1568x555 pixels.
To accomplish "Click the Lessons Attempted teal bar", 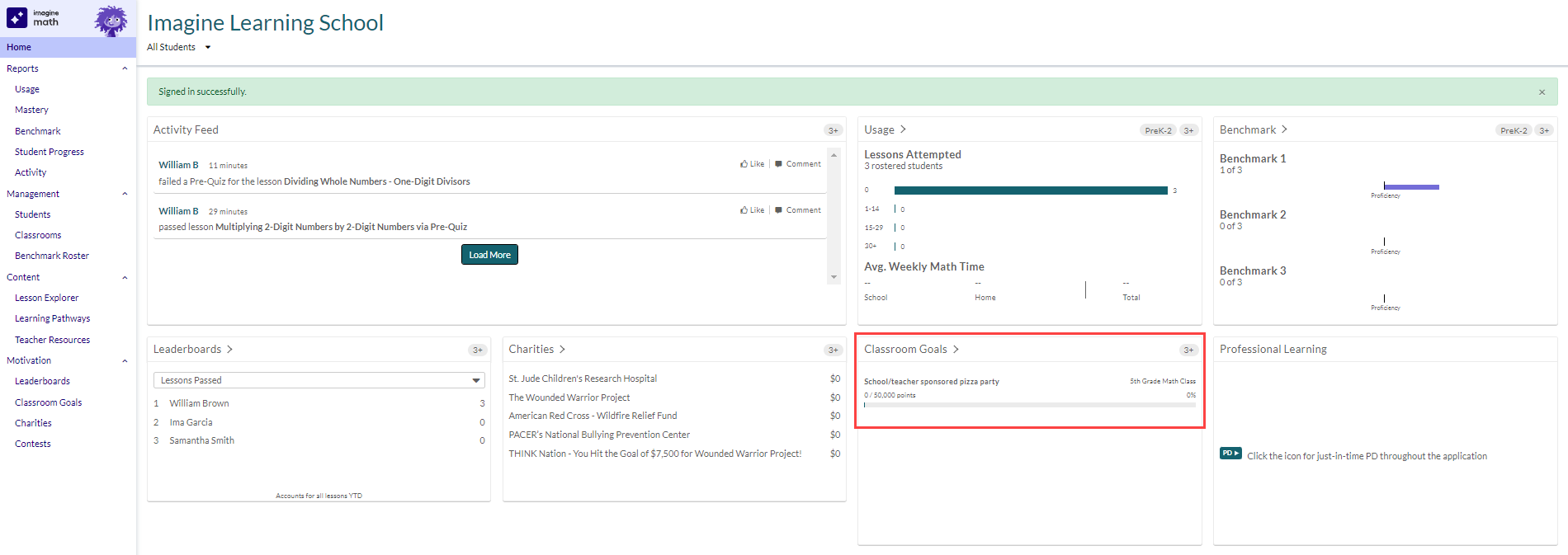I will point(1031,190).
